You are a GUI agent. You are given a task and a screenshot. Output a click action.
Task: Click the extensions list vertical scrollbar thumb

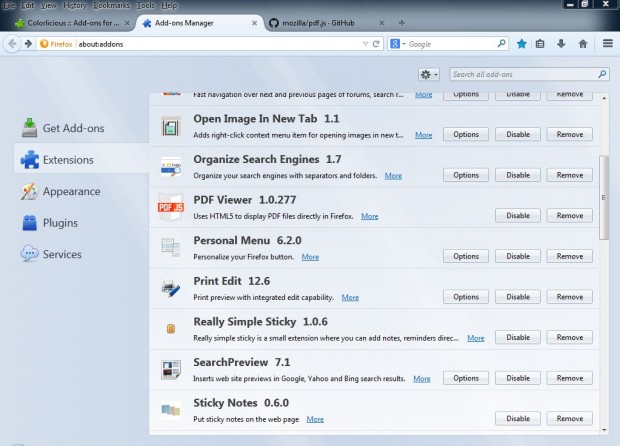(x=604, y=197)
